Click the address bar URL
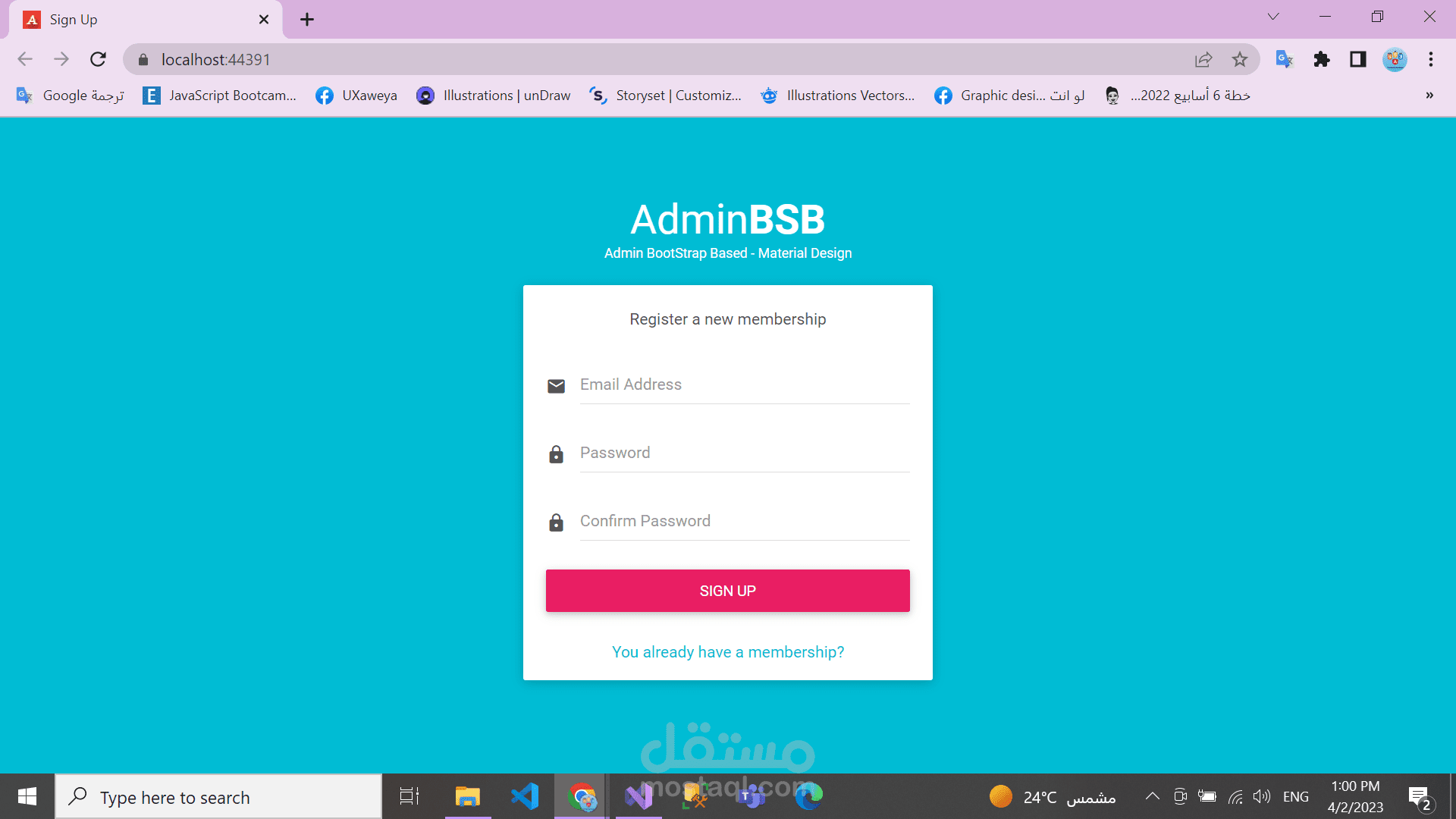Screen dimensions: 1456x819 coord(216,59)
